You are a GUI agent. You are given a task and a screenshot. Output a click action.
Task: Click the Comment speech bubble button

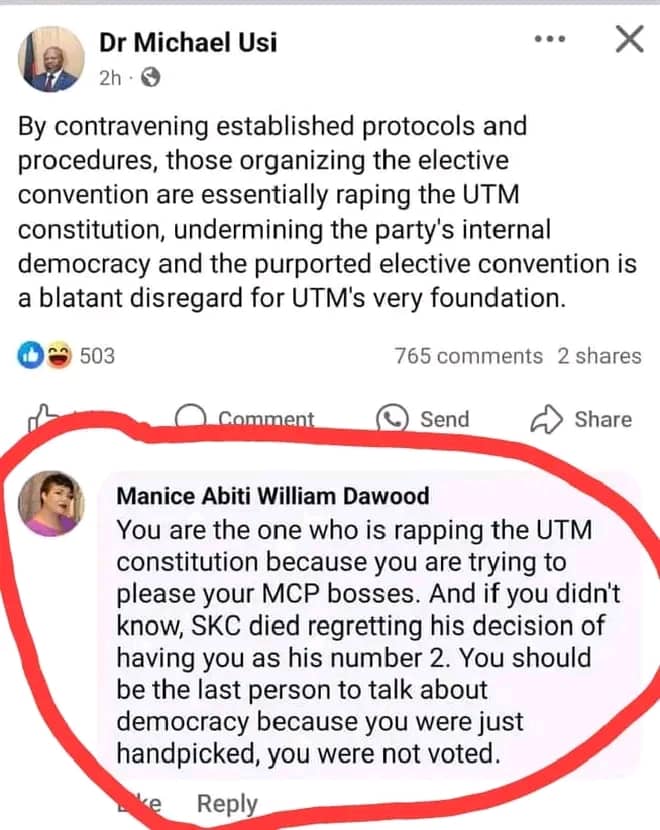(x=192, y=419)
